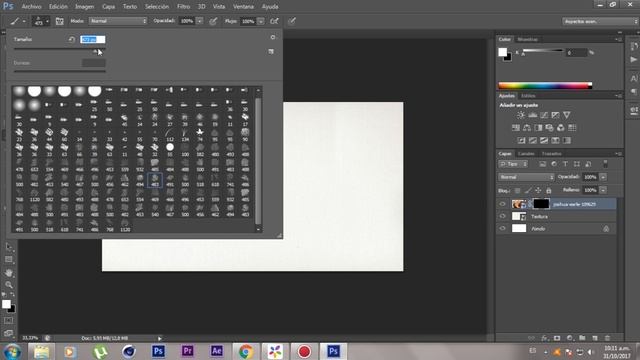640x360 pixels.
Task: Toggle layer filtering switch
Action: [605, 164]
